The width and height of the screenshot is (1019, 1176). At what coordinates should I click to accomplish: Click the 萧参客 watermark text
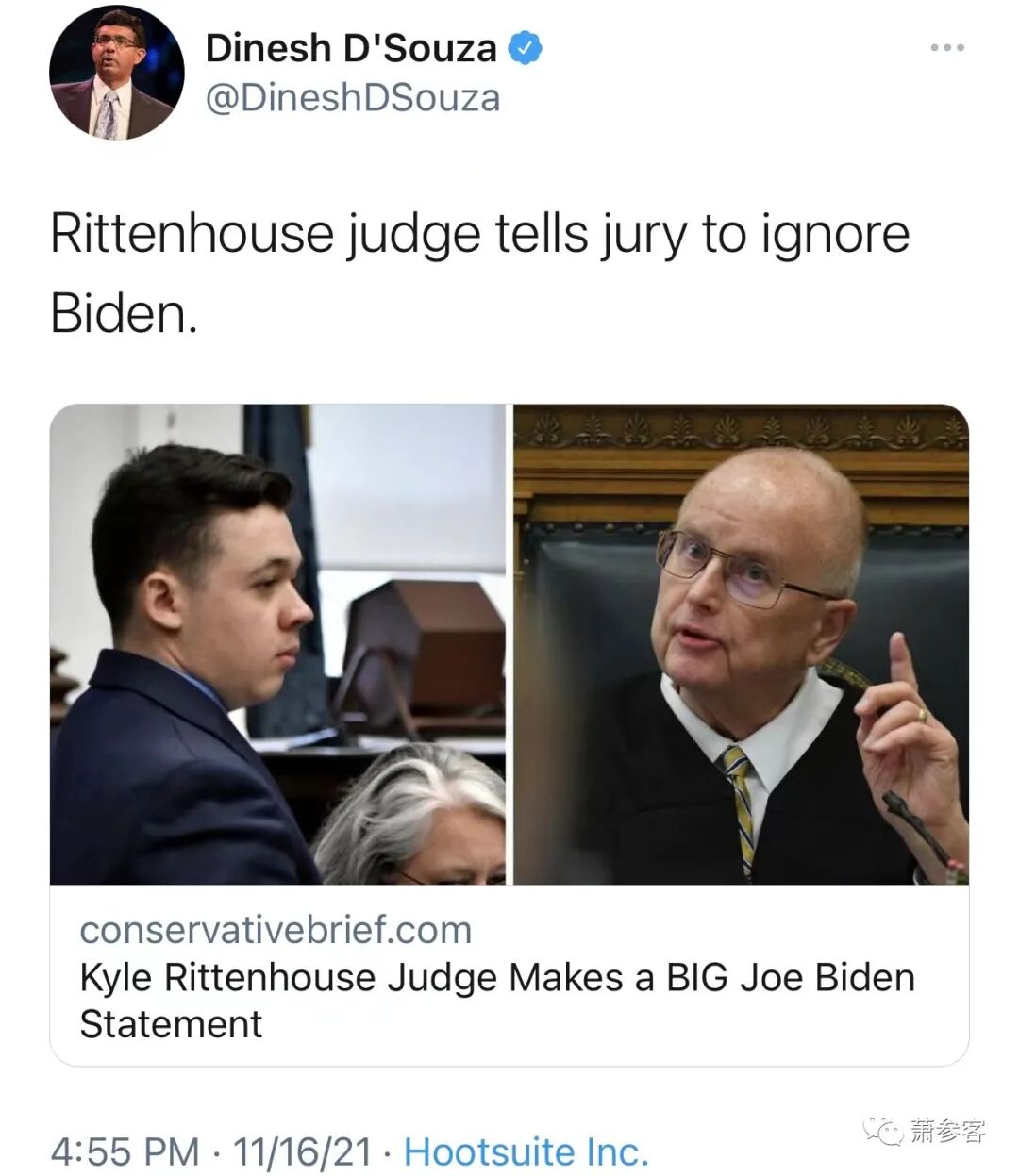947,1130
